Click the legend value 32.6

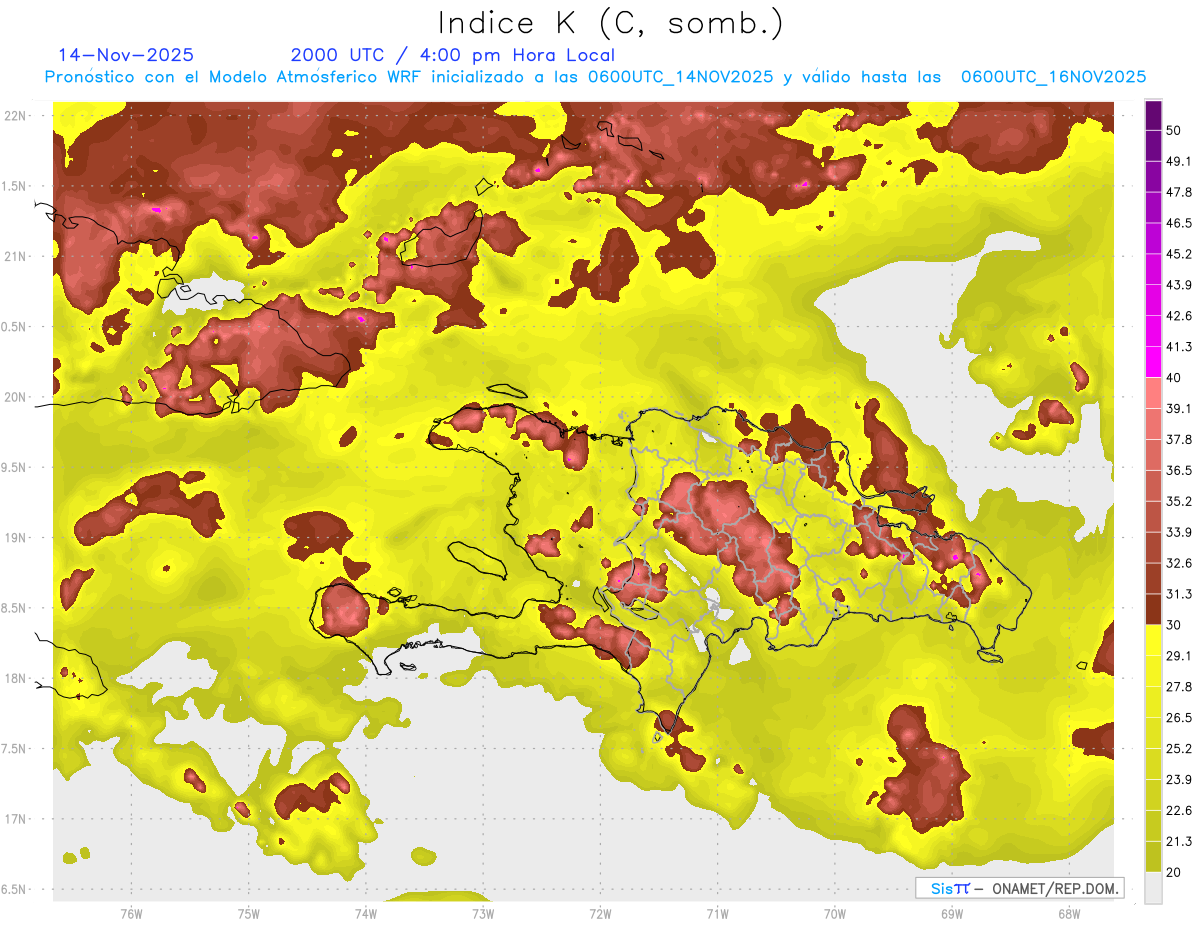1179,563
